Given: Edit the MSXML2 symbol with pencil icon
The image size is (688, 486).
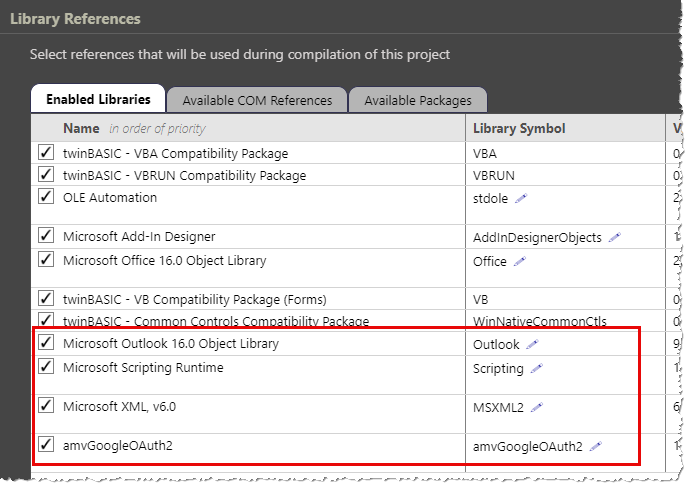Looking at the screenshot, I should (x=538, y=408).
